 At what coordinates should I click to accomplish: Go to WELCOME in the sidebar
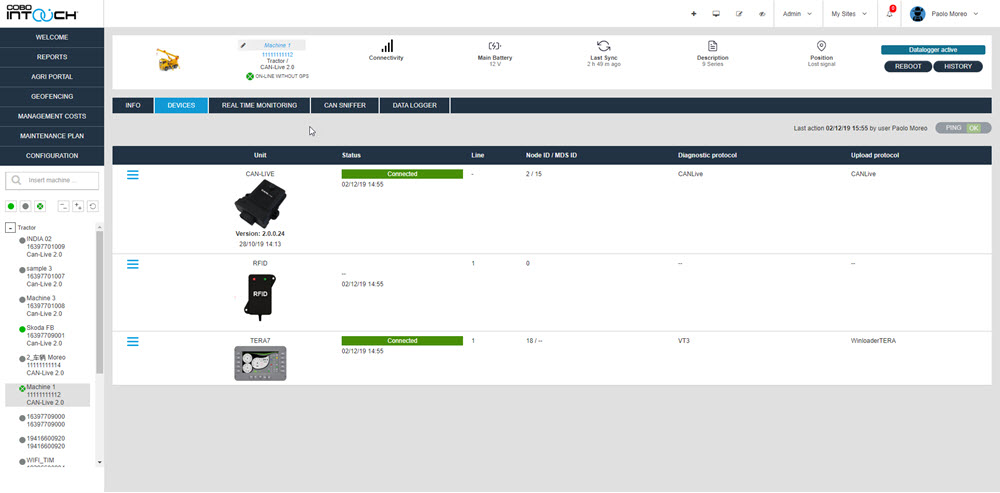52,38
